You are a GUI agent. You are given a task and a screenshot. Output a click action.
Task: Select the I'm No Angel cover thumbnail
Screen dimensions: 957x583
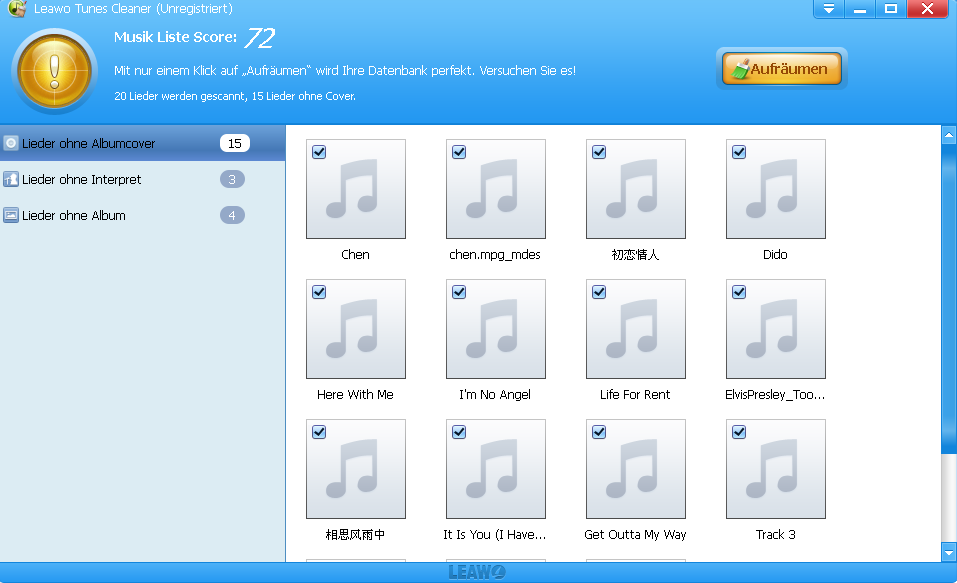click(496, 328)
